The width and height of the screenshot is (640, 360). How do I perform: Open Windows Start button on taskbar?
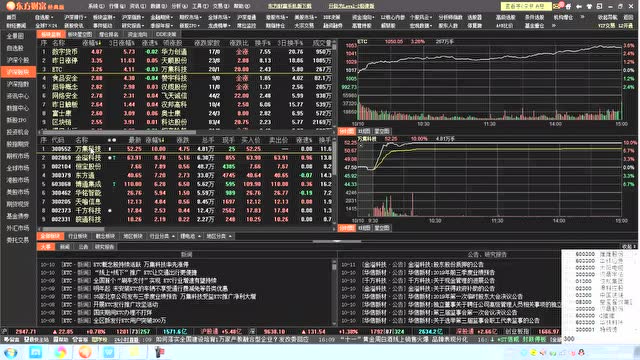(x=11, y=352)
